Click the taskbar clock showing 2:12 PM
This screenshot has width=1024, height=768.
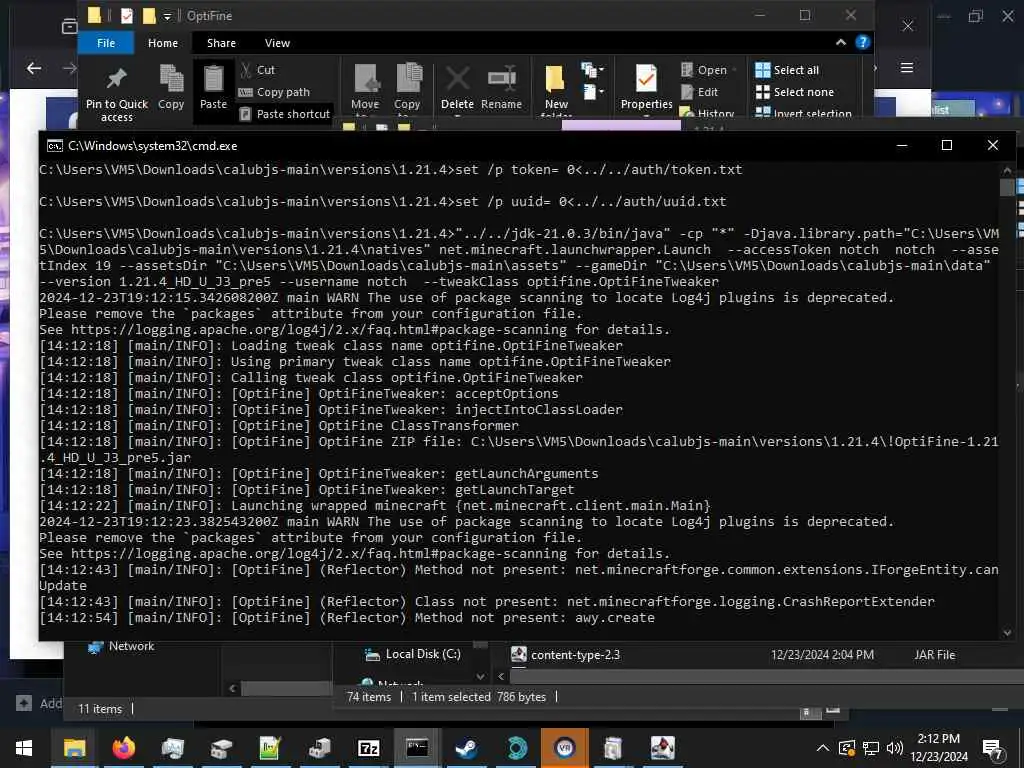939,748
